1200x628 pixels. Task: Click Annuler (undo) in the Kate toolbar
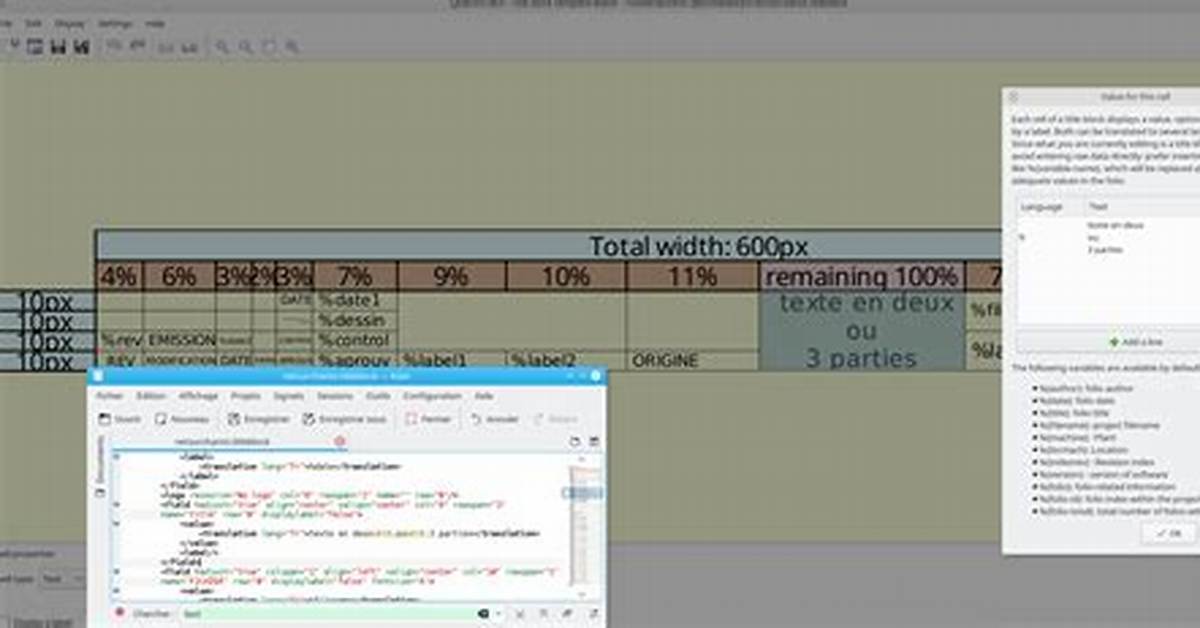[x=493, y=419]
